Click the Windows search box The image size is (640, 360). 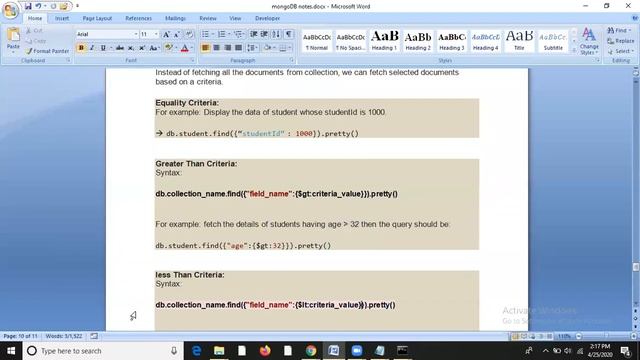102,351
